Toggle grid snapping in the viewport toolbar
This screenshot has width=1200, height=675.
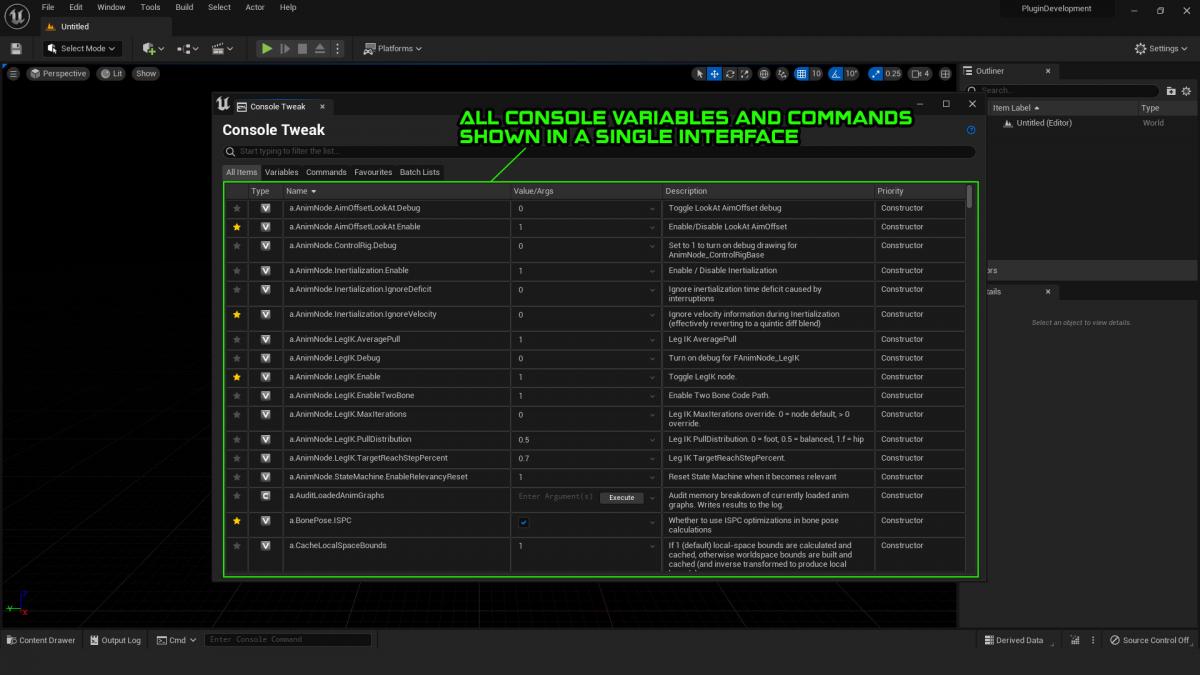tap(801, 74)
